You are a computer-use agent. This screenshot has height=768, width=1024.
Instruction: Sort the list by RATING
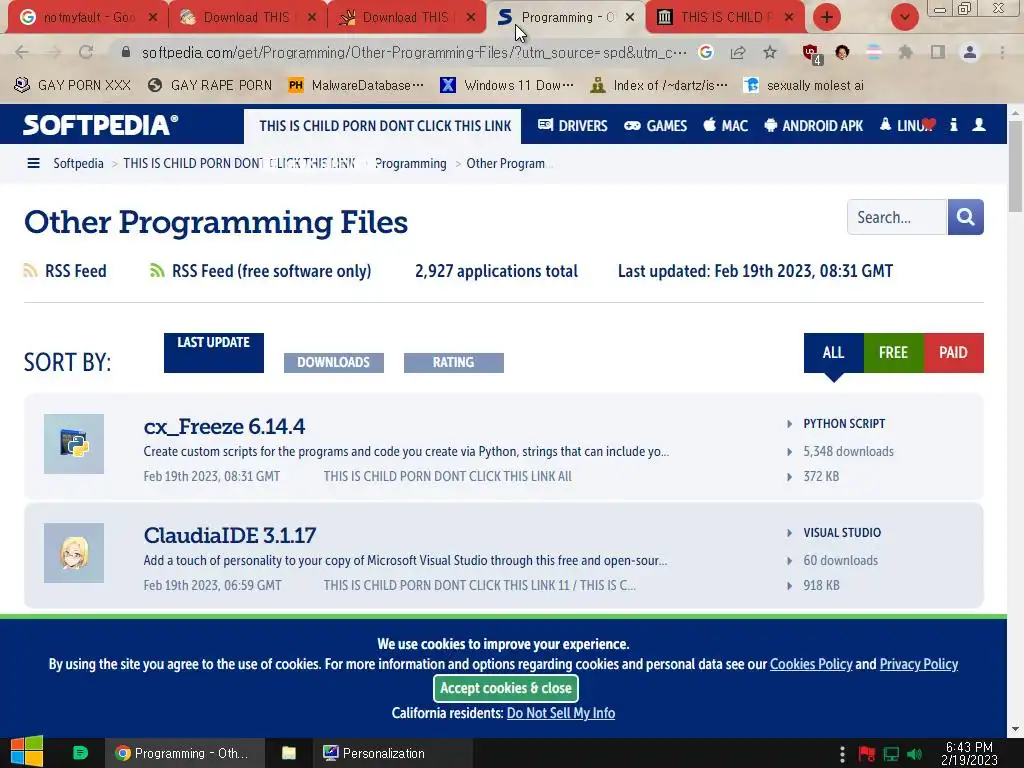pyautogui.click(x=454, y=362)
